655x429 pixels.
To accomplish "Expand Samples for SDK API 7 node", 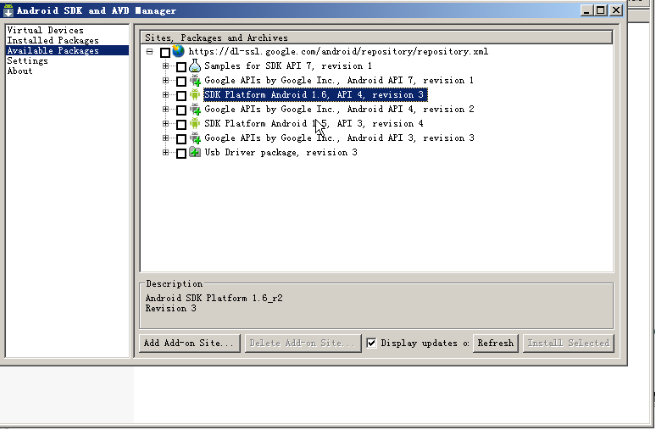I will 166,66.
